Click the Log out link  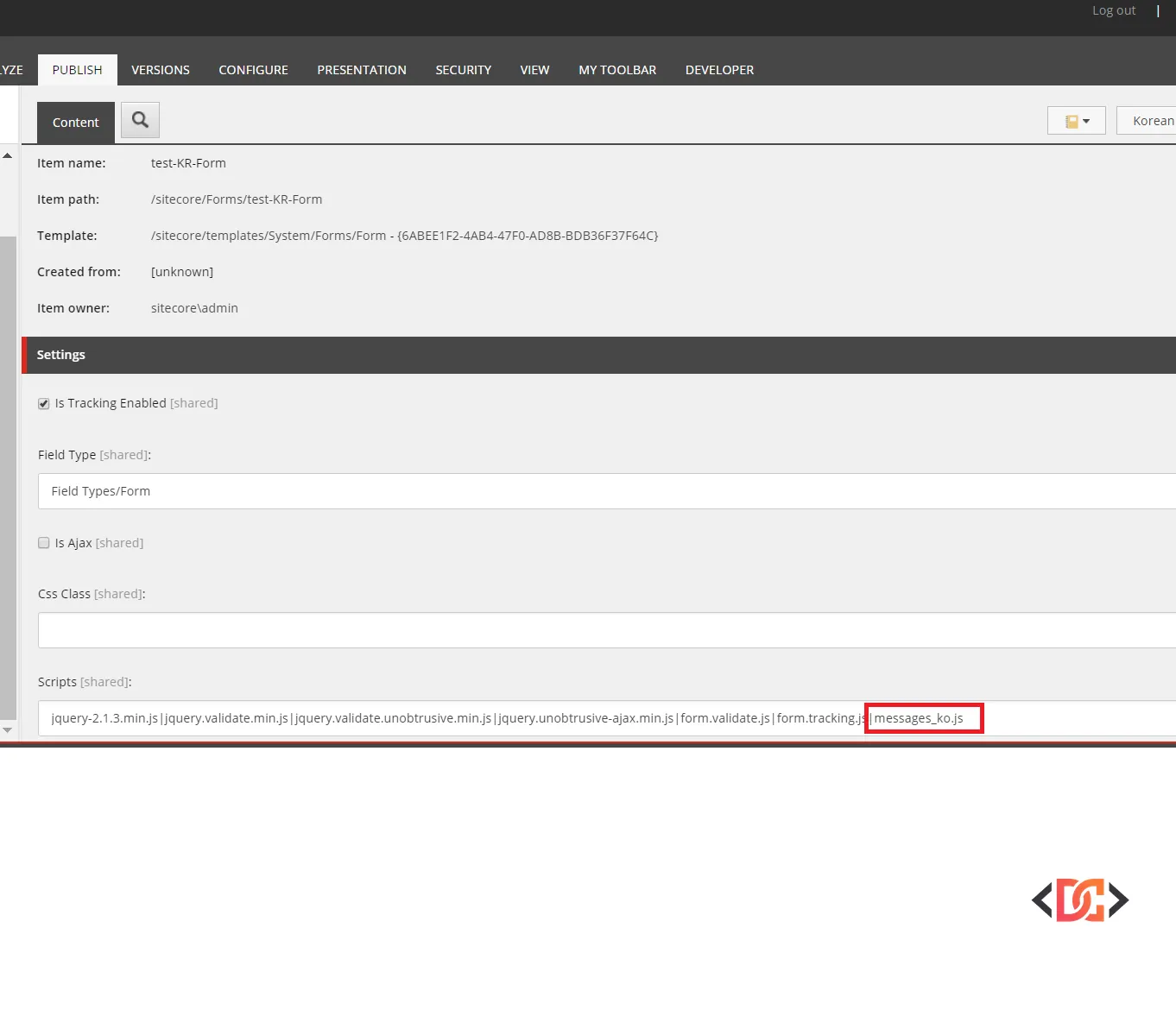click(x=1113, y=10)
